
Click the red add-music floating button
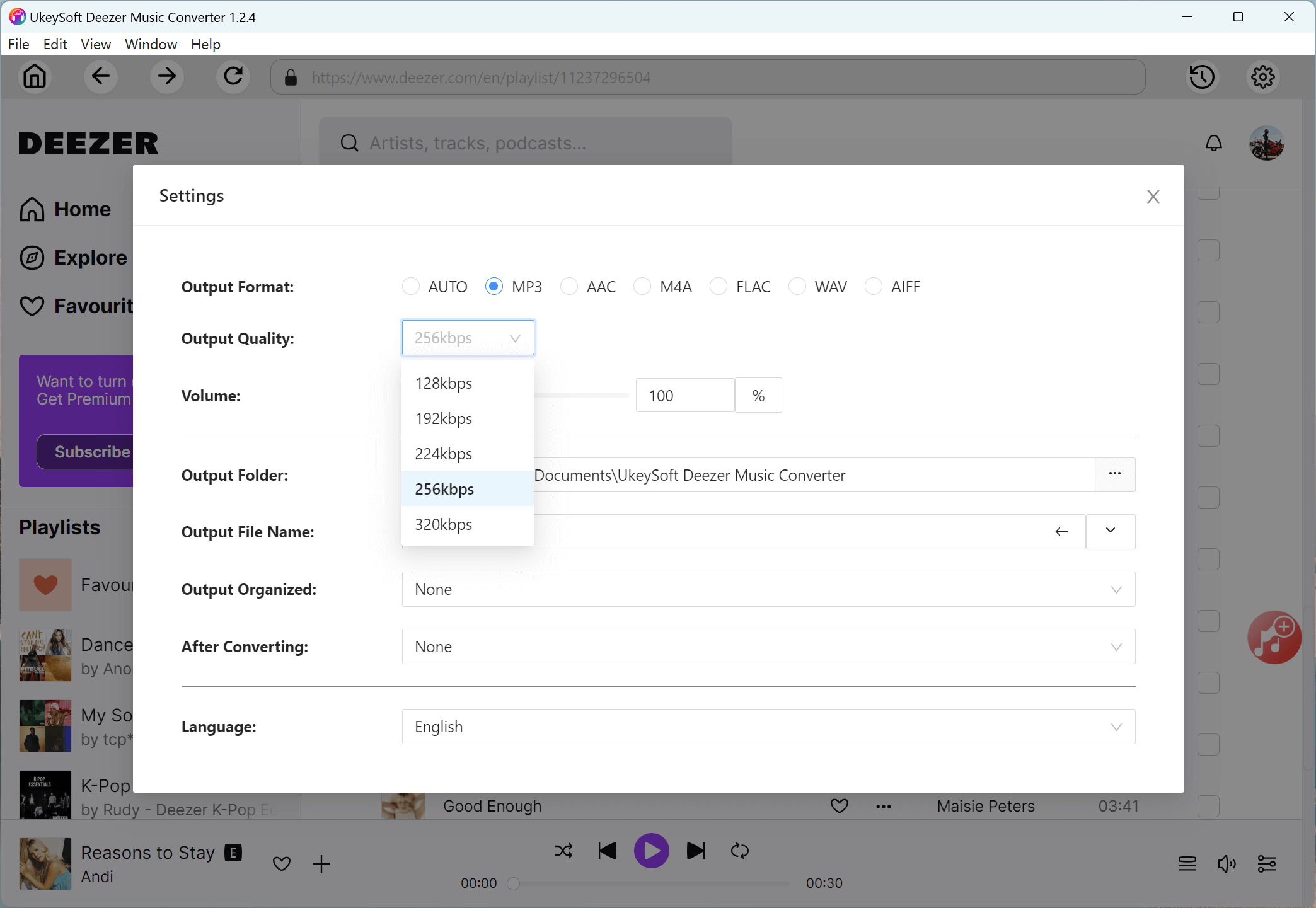click(1274, 637)
